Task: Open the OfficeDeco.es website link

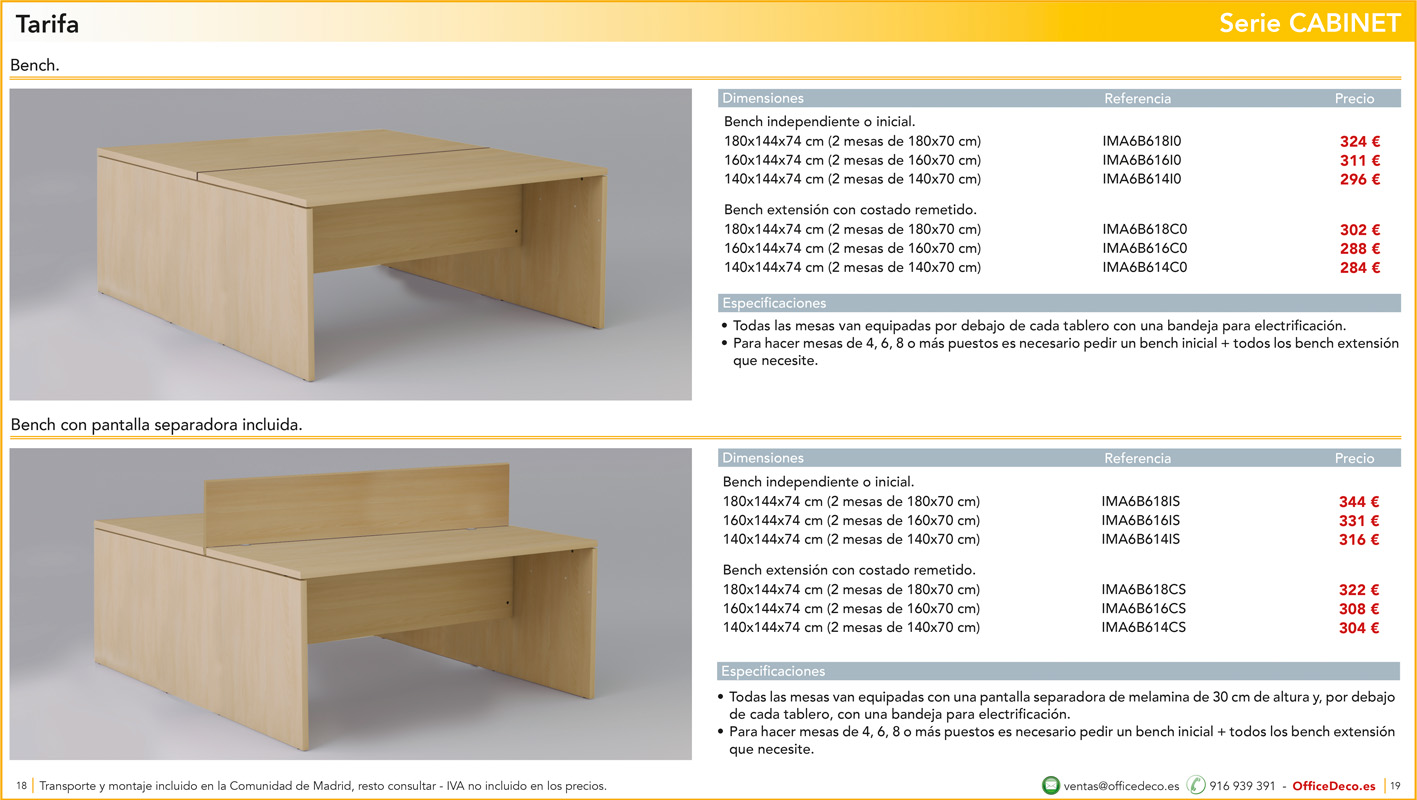Action: click(1334, 786)
